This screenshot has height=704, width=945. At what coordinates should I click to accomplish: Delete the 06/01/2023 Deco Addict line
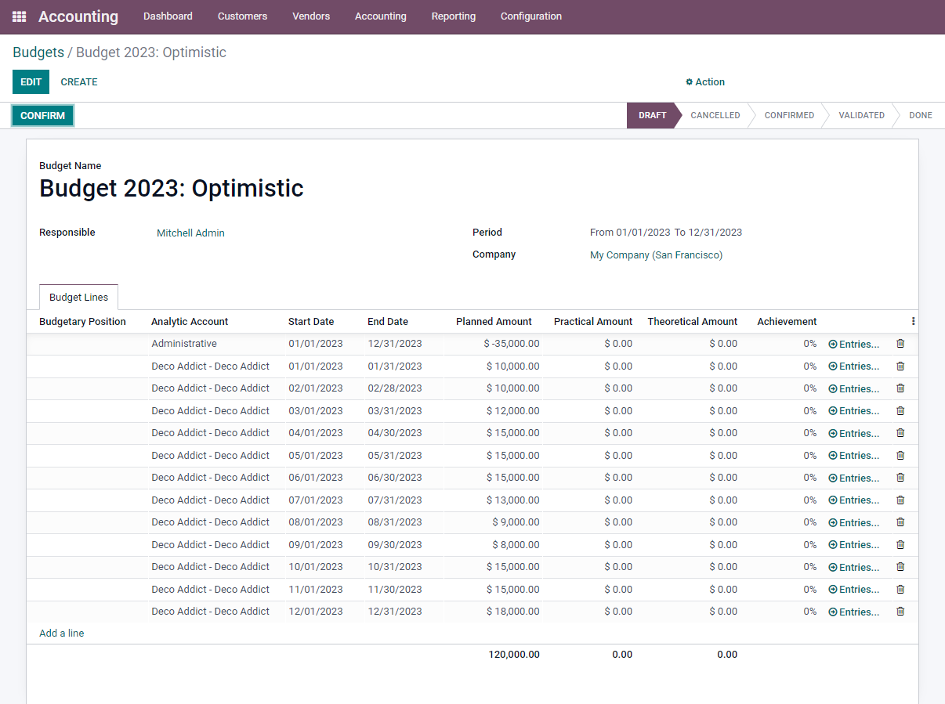tap(900, 477)
